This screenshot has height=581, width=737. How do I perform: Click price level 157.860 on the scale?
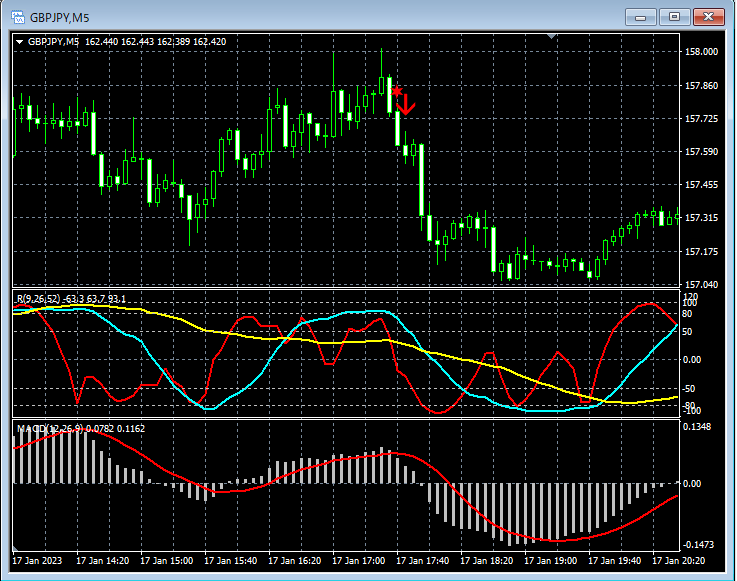(701, 86)
